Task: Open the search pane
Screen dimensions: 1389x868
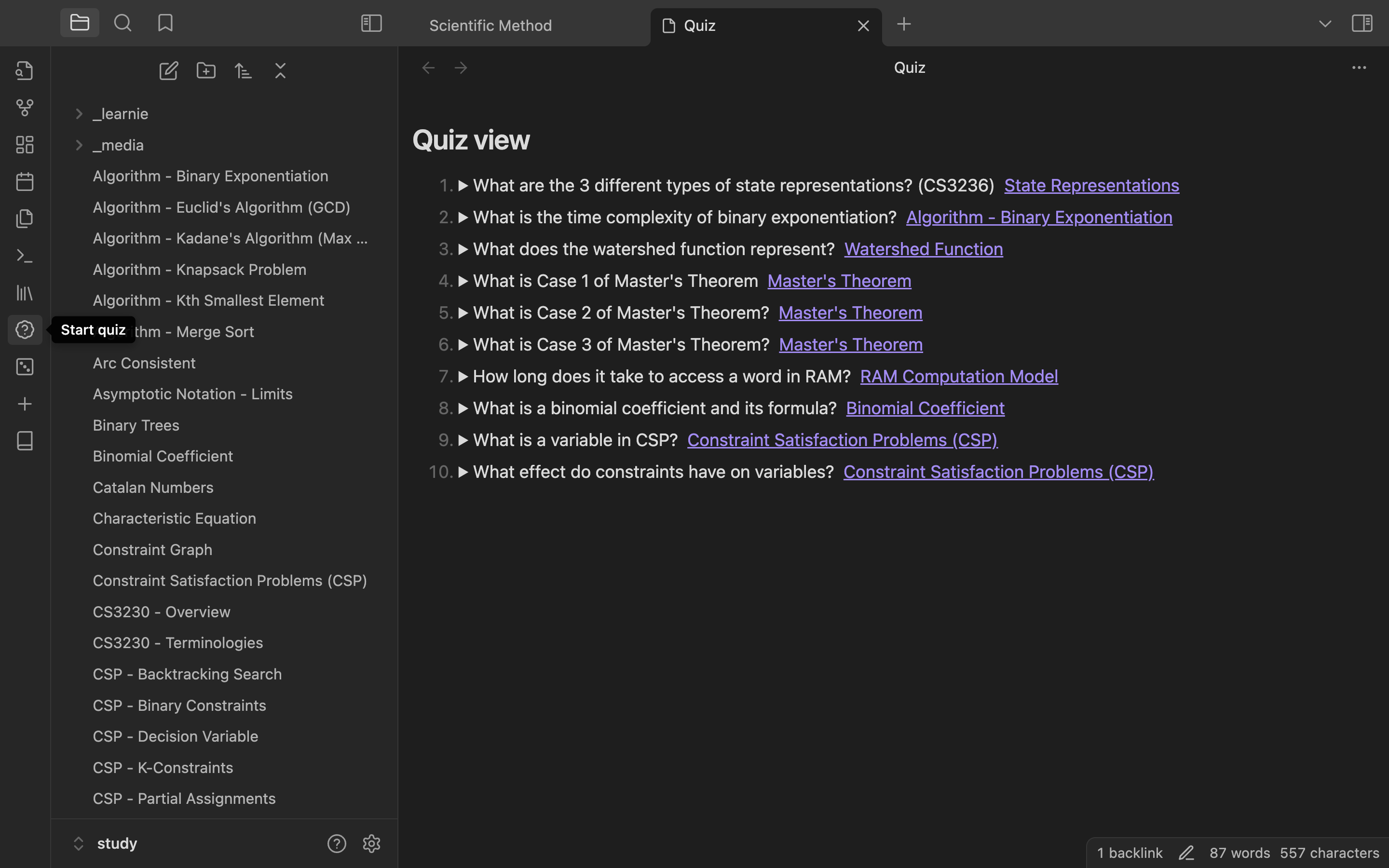Action: (122, 24)
